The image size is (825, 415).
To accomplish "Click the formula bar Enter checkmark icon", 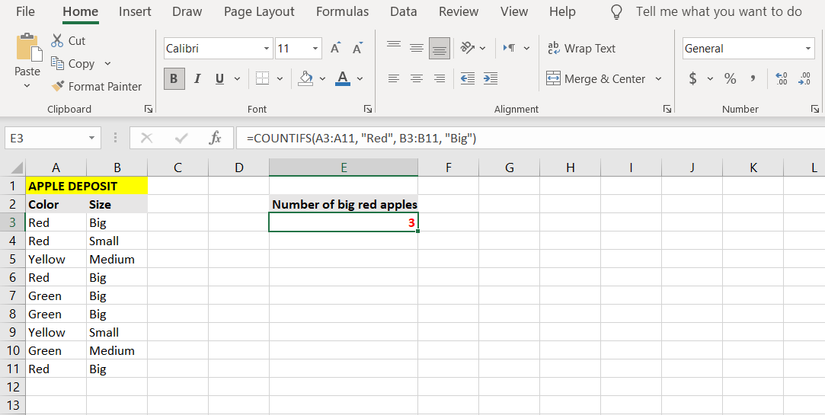I will [x=182, y=138].
